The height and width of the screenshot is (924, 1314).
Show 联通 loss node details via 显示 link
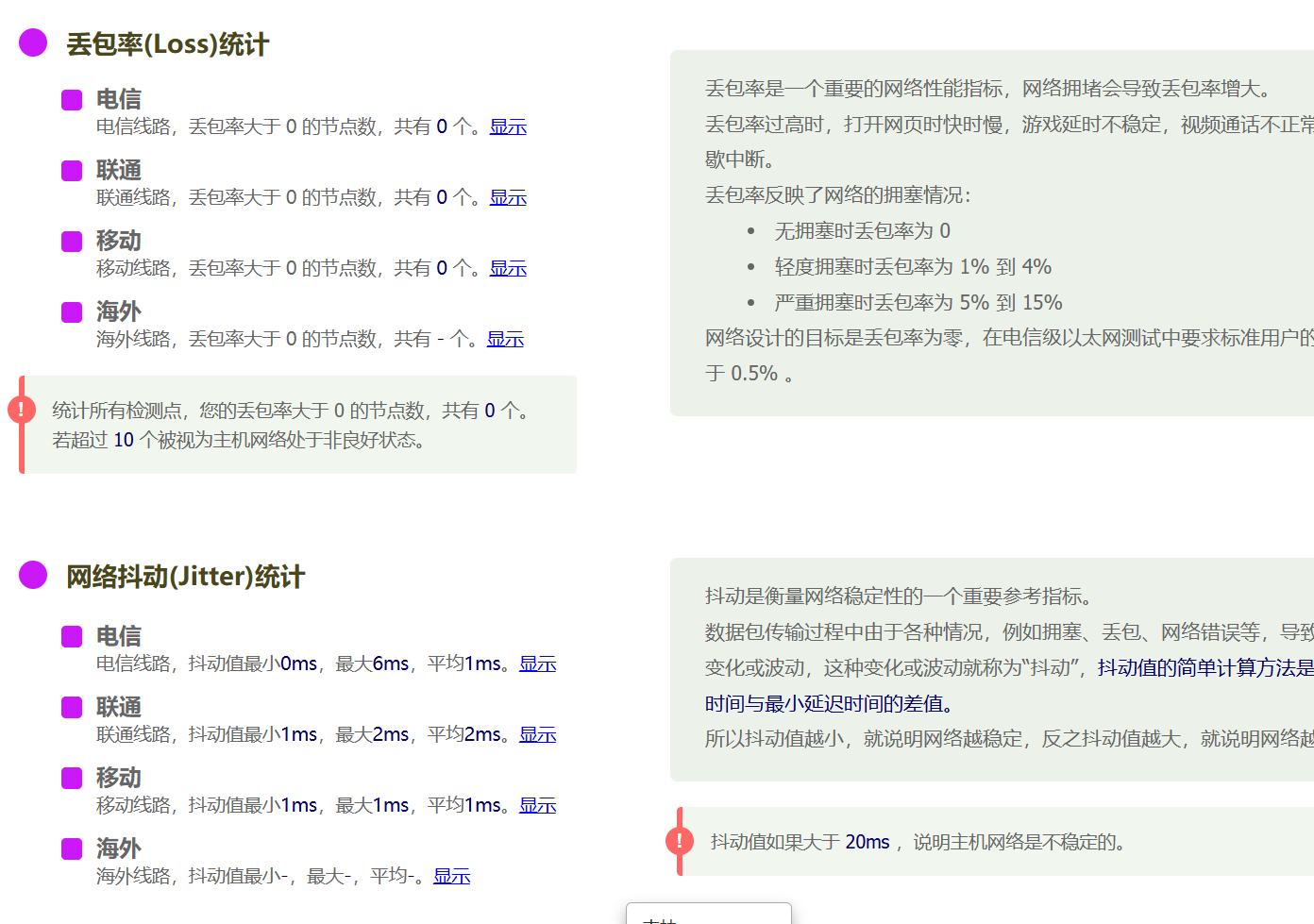508,196
